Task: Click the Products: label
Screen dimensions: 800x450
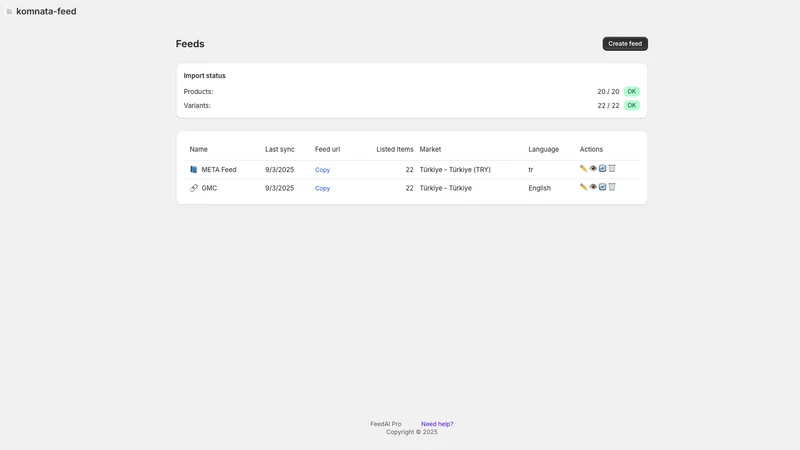Action: coord(198,91)
